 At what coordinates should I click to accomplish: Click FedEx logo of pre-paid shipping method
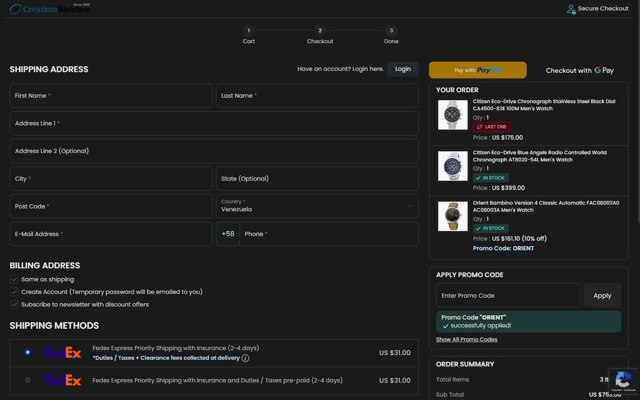[x=62, y=380]
